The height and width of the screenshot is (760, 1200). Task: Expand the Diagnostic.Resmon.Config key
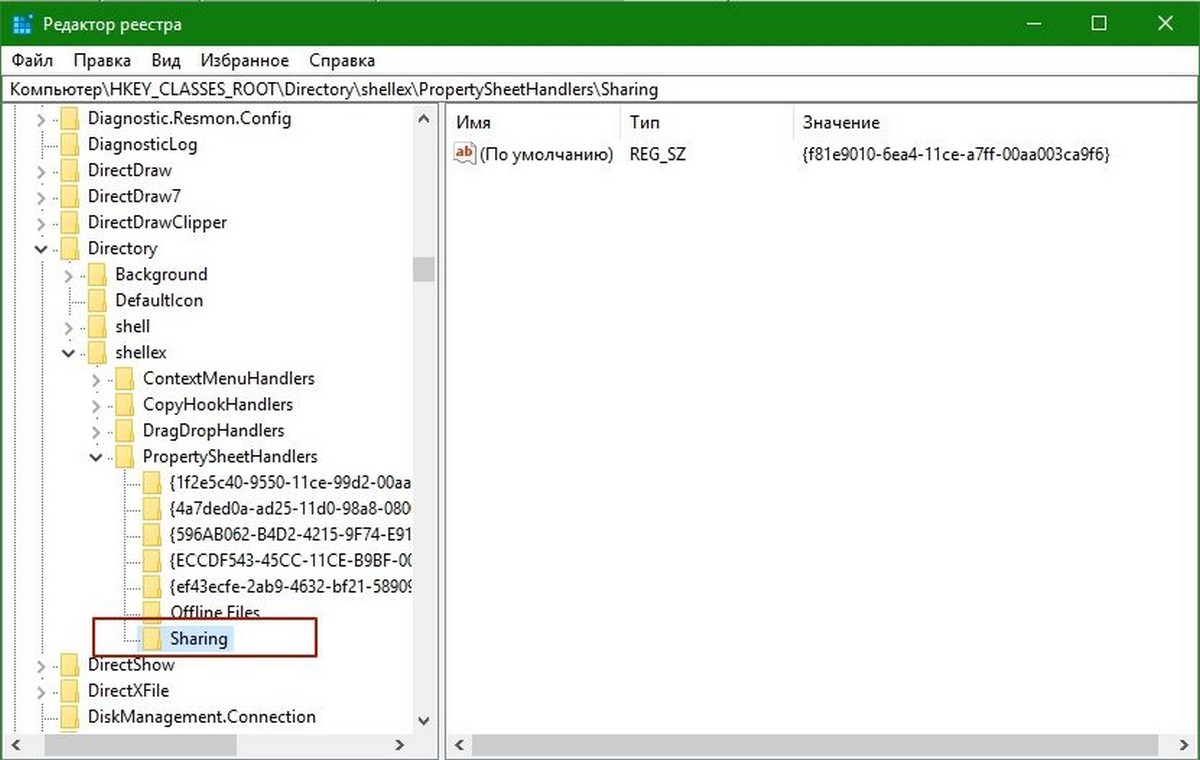tap(40, 119)
